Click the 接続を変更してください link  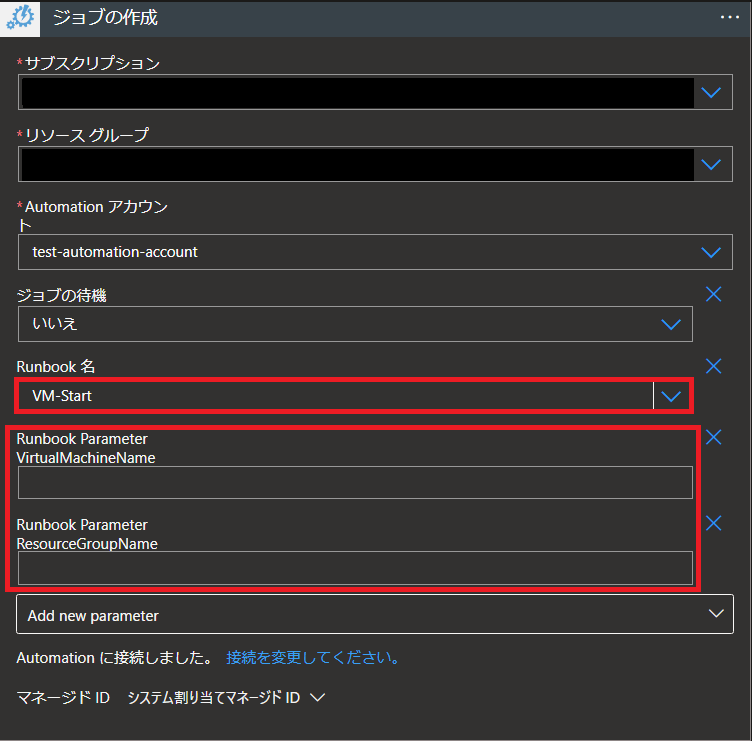point(313,658)
